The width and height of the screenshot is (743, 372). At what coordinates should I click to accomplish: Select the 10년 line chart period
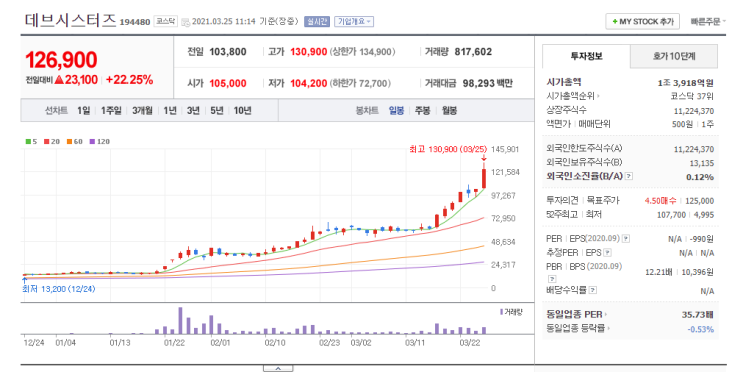242,110
